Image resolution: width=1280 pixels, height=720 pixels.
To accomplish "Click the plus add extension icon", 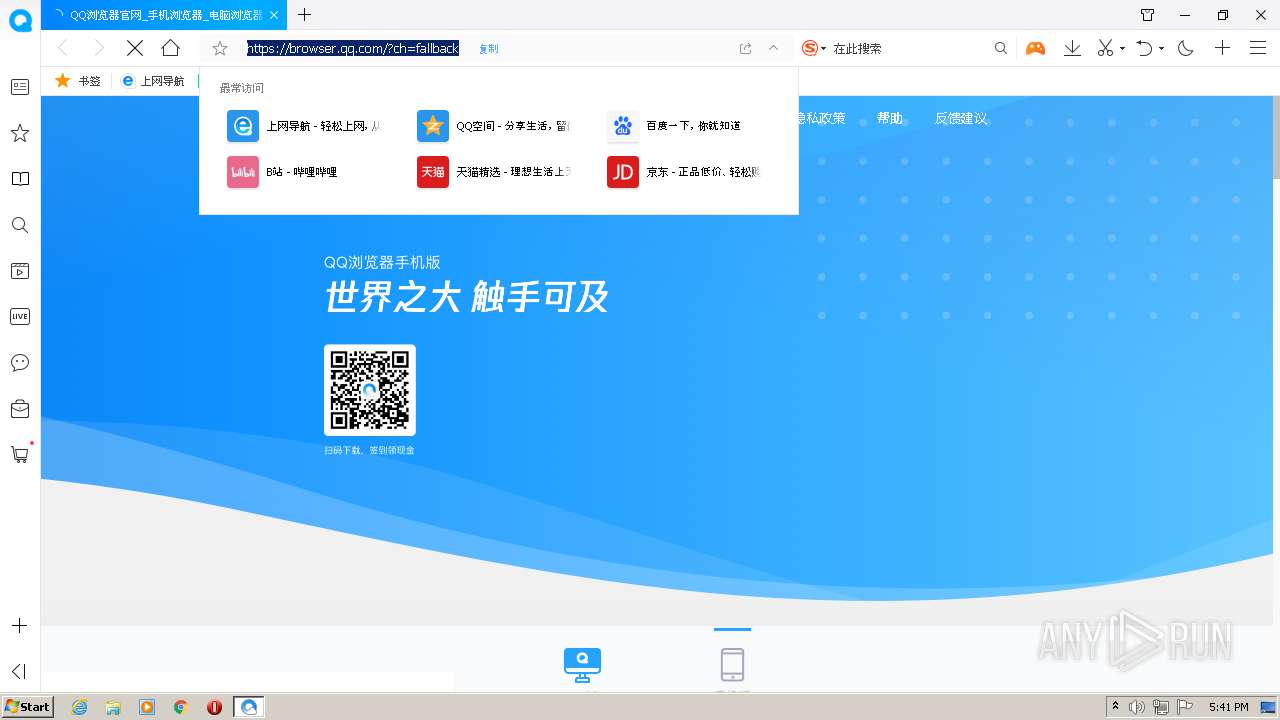I will pos(1222,48).
